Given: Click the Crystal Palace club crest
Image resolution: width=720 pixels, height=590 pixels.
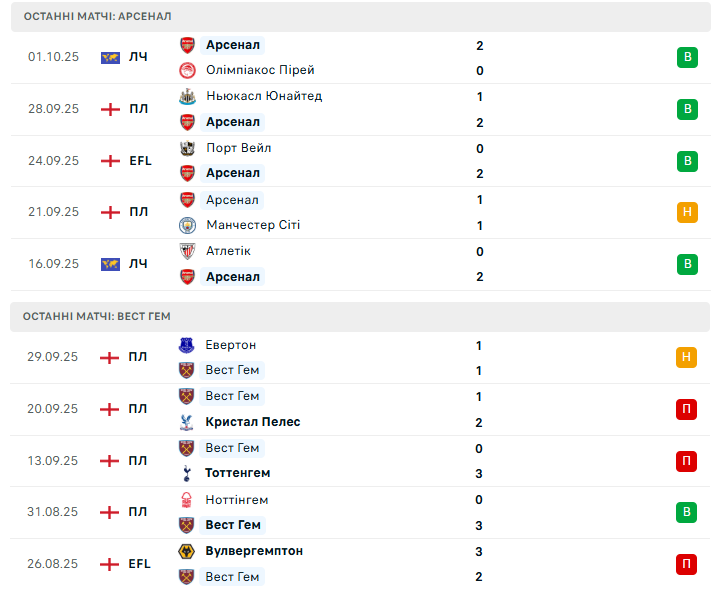Looking at the screenshot, I should [x=187, y=422].
